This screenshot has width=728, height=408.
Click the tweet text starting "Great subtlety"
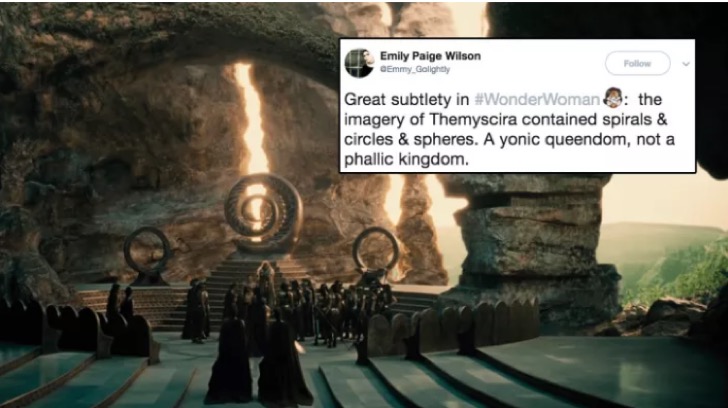pos(509,130)
